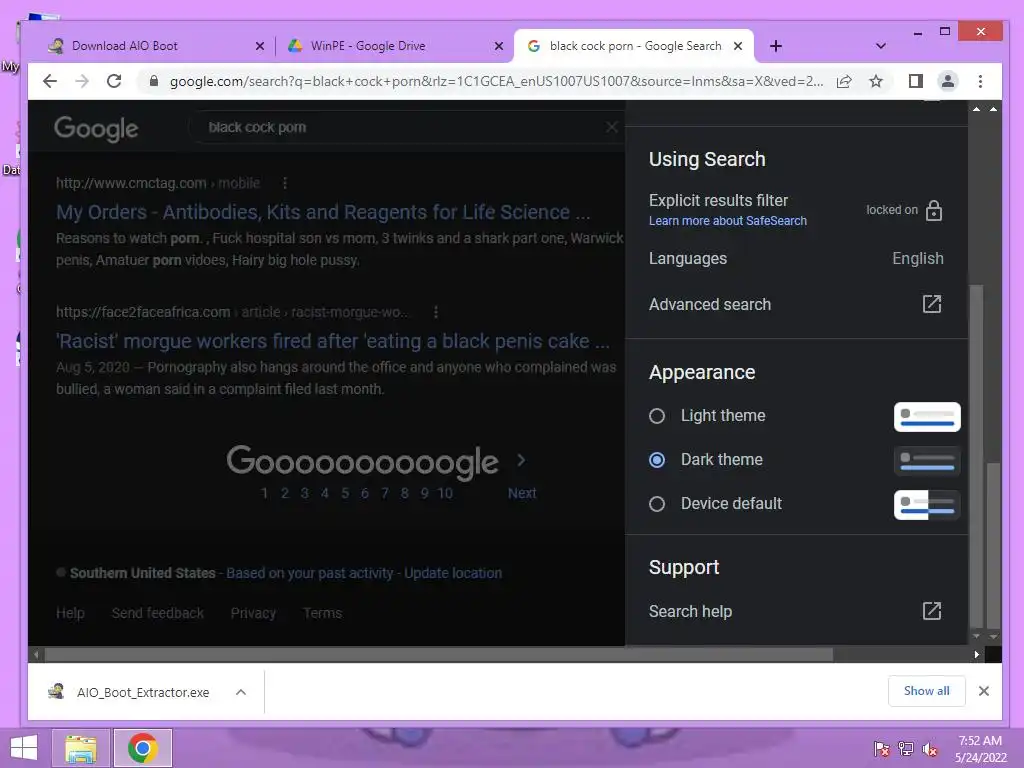
Task: Open the Chrome profile avatar
Action: pos(948,81)
